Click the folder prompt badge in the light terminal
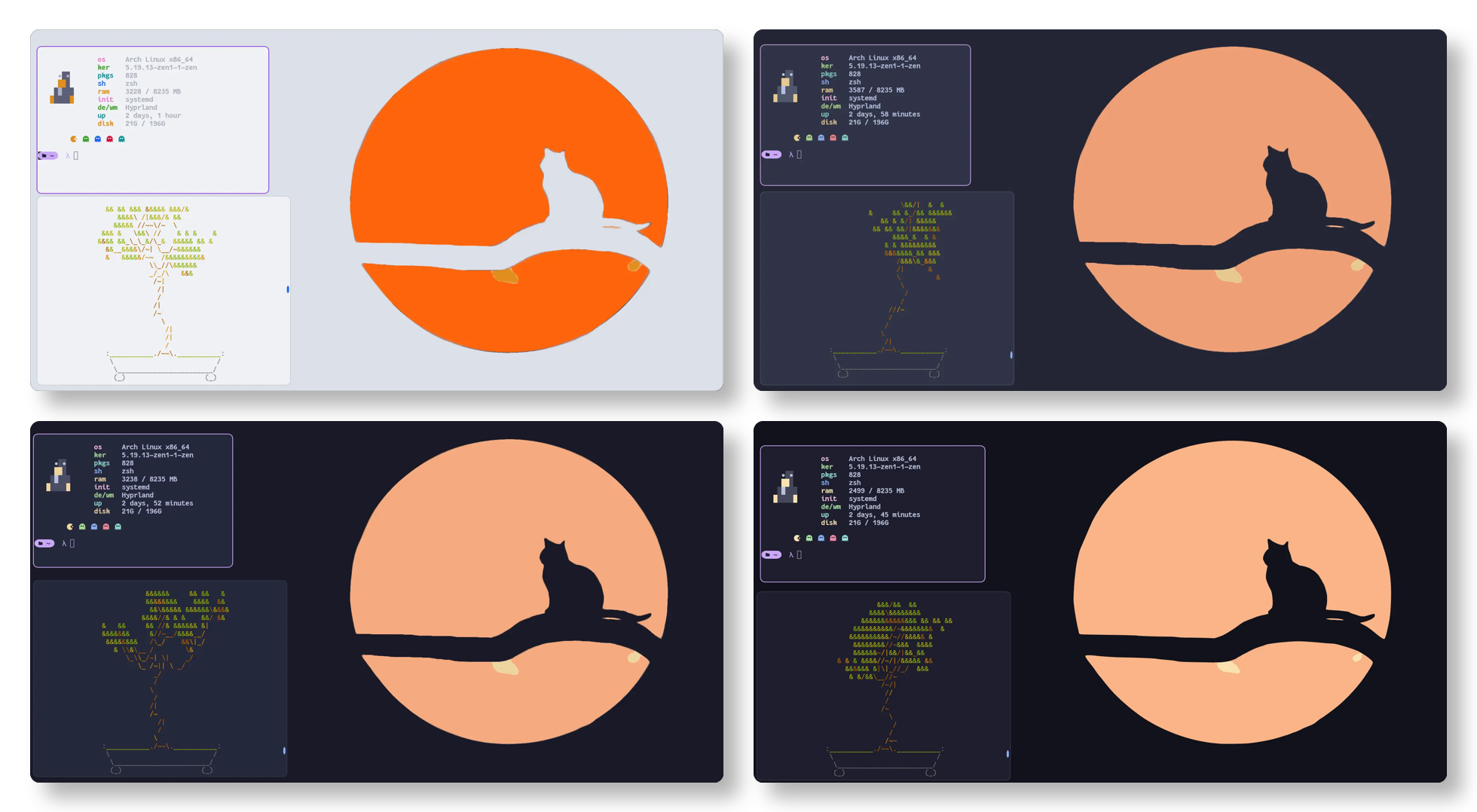 point(47,156)
